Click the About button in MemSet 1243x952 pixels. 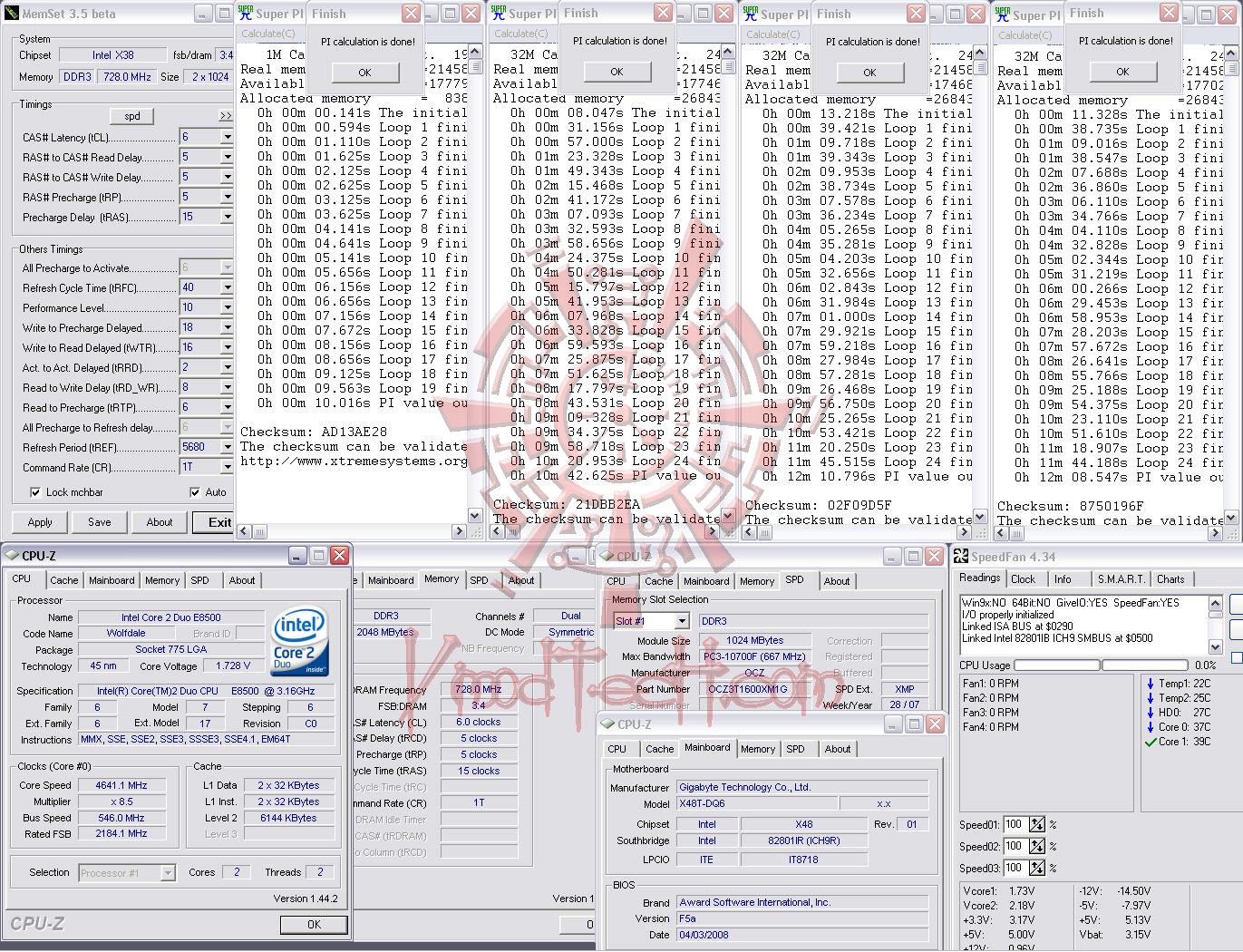(160, 522)
